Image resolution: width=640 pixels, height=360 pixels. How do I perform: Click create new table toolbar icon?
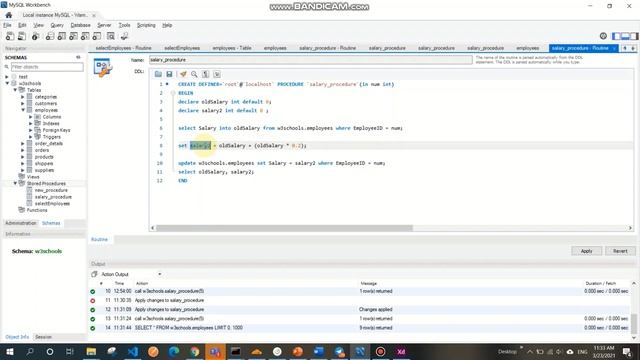pos(62,36)
